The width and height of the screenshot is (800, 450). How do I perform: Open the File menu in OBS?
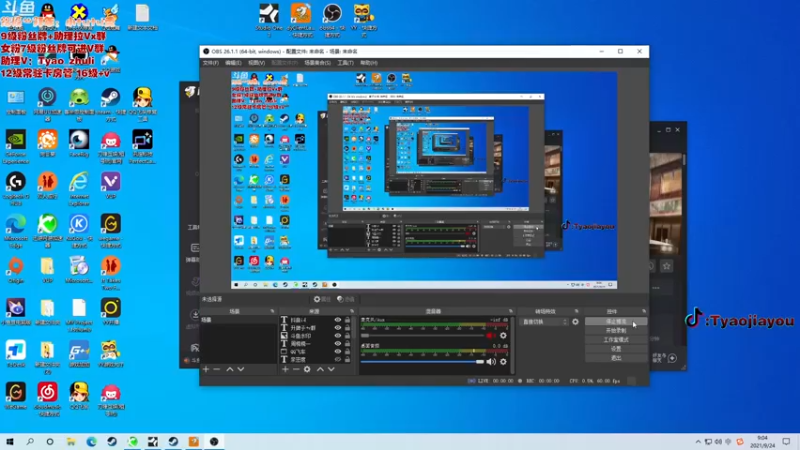210,63
